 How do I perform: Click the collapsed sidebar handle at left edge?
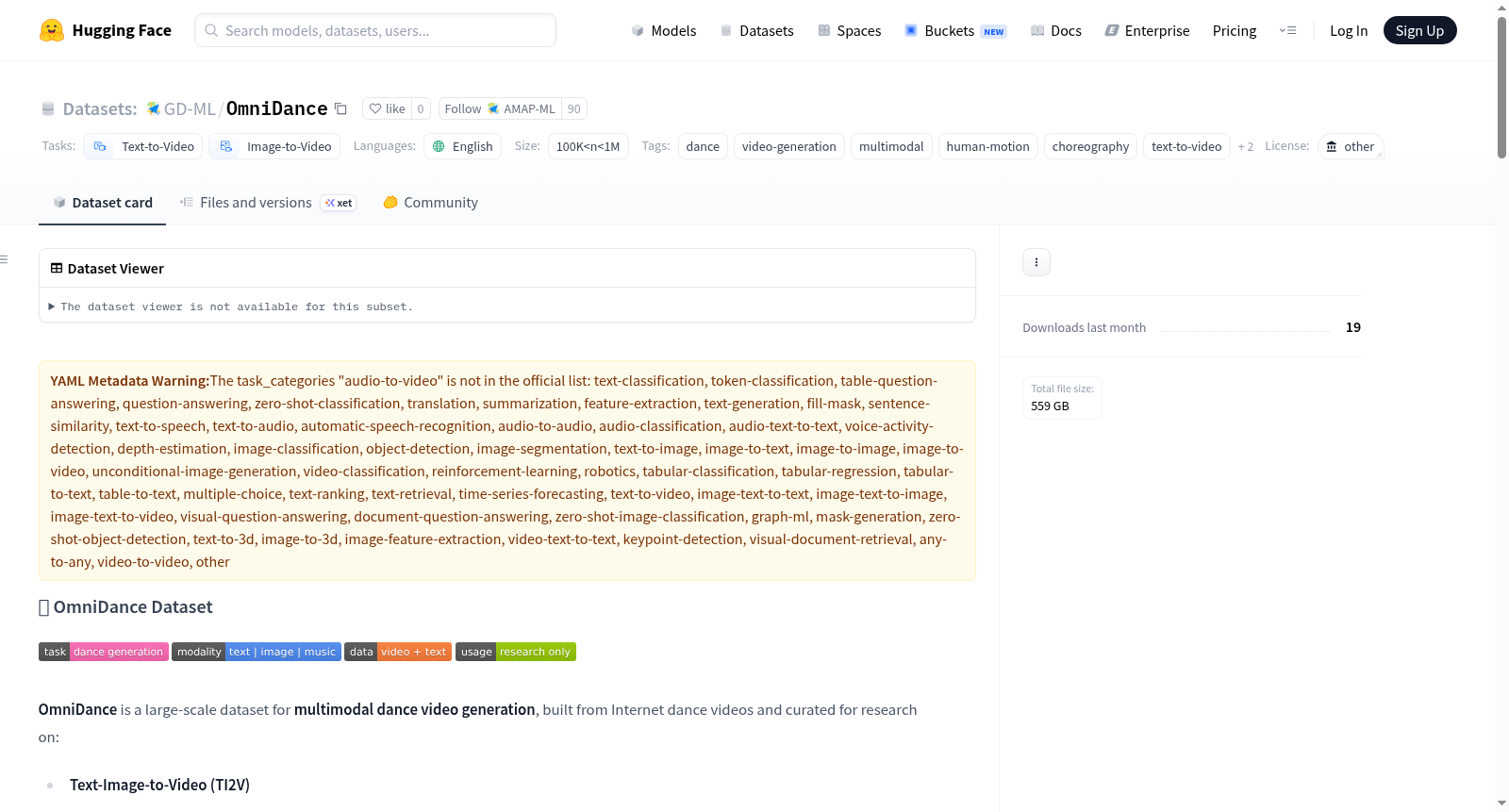point(4,259)
